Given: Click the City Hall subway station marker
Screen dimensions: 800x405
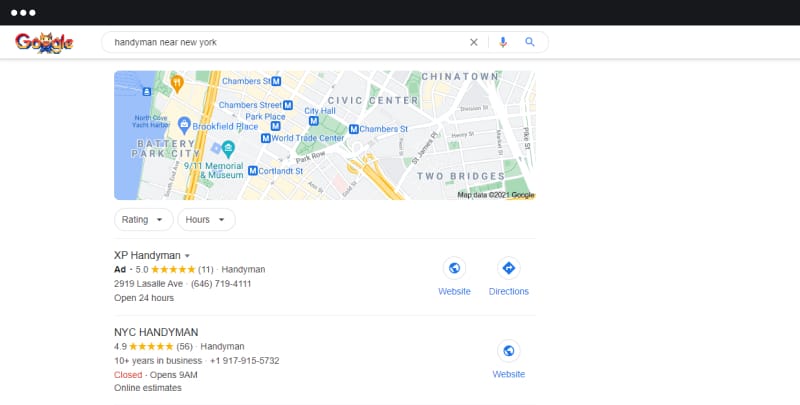Looking at the screenshot, I should tap(313, 121).
